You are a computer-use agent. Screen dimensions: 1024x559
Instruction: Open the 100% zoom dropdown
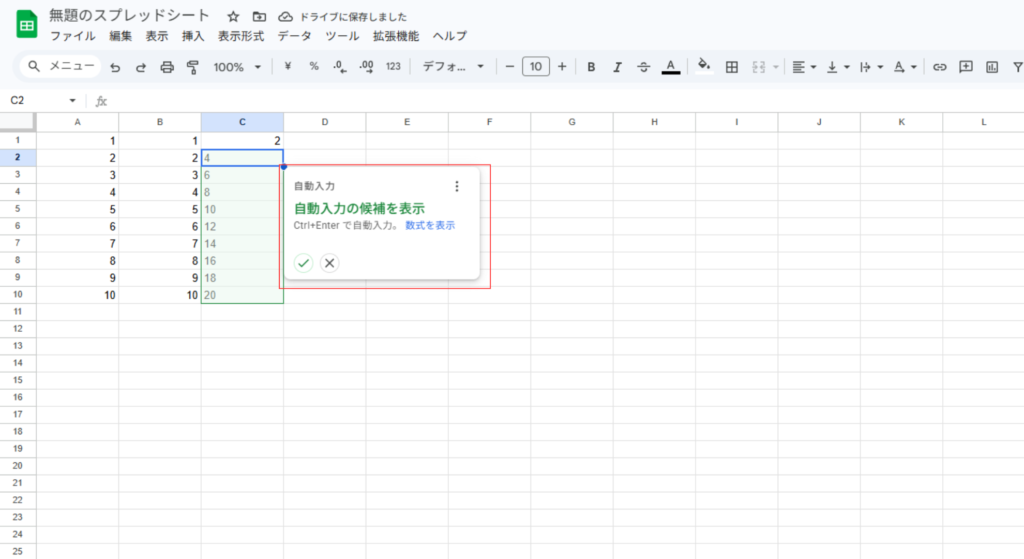(237, 67)
